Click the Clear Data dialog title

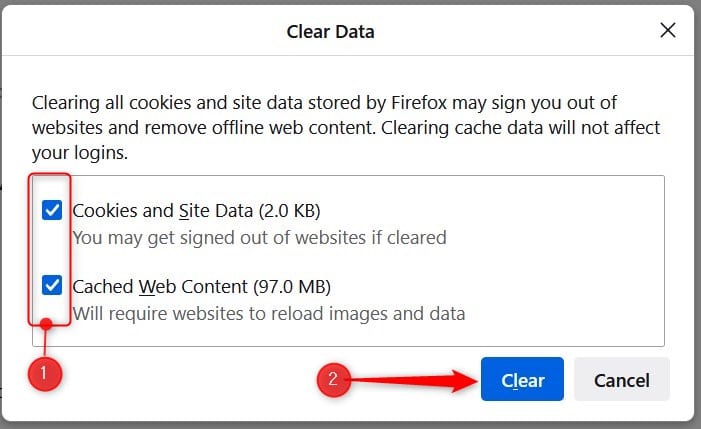330,32
